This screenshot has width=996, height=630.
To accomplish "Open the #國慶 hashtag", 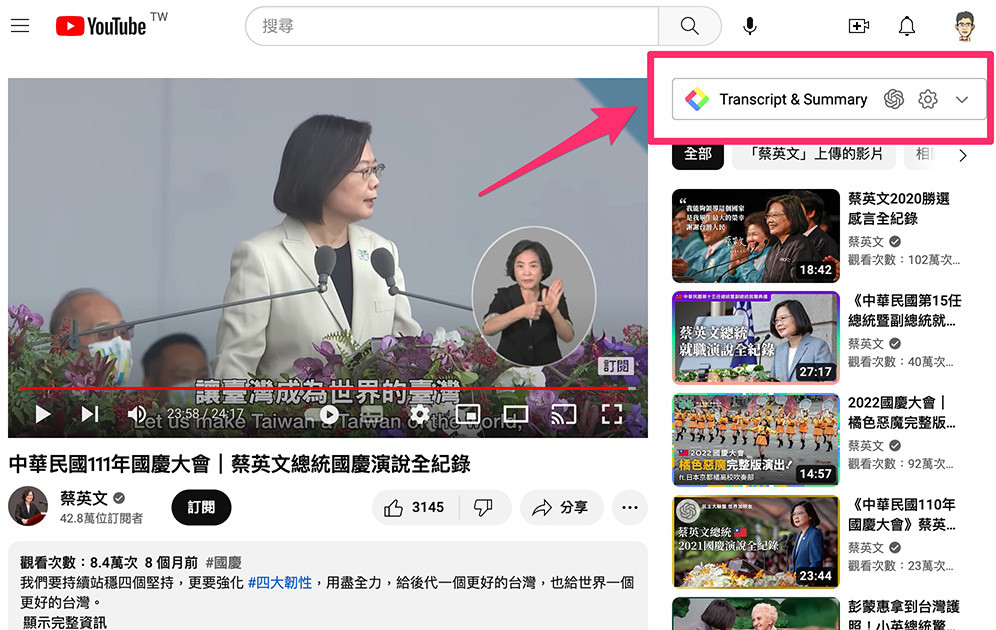I will pos(223,563).
